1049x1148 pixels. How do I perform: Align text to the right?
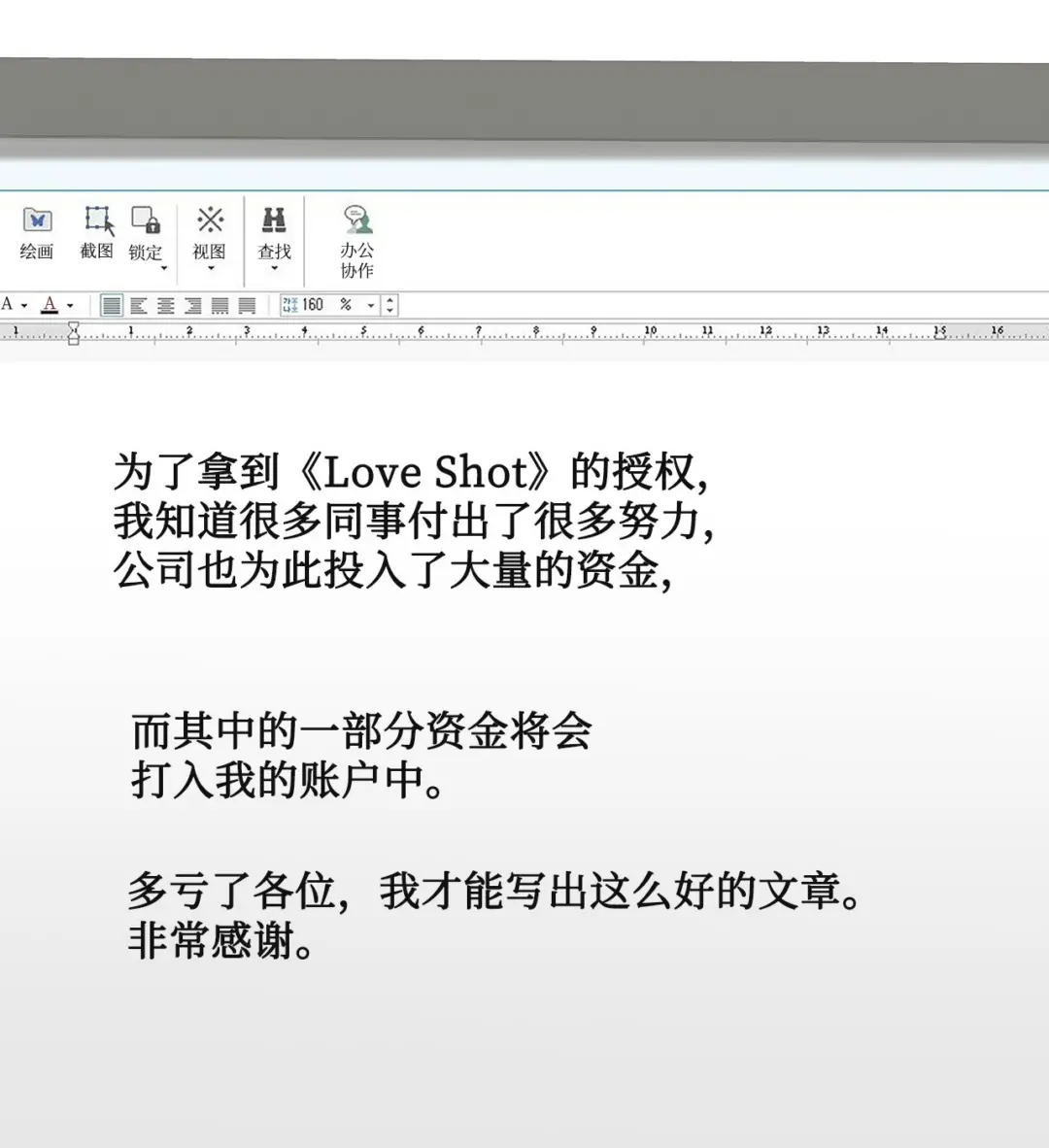(x=193, y=306)
